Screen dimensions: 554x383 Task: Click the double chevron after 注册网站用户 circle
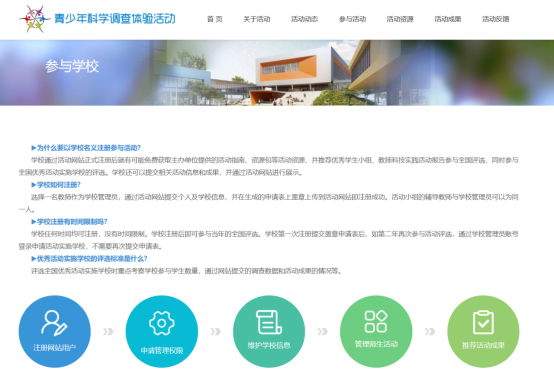pyautogui.click(x=108, y=331)
